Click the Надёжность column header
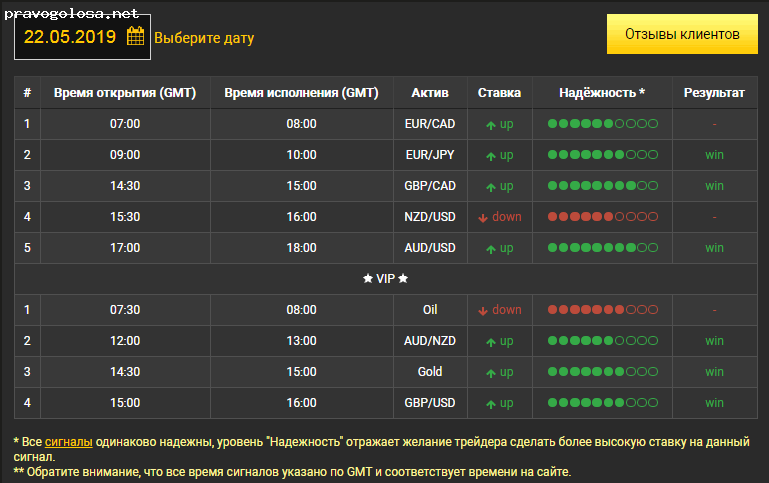The image size is (769, 483). tap(602, 93)
